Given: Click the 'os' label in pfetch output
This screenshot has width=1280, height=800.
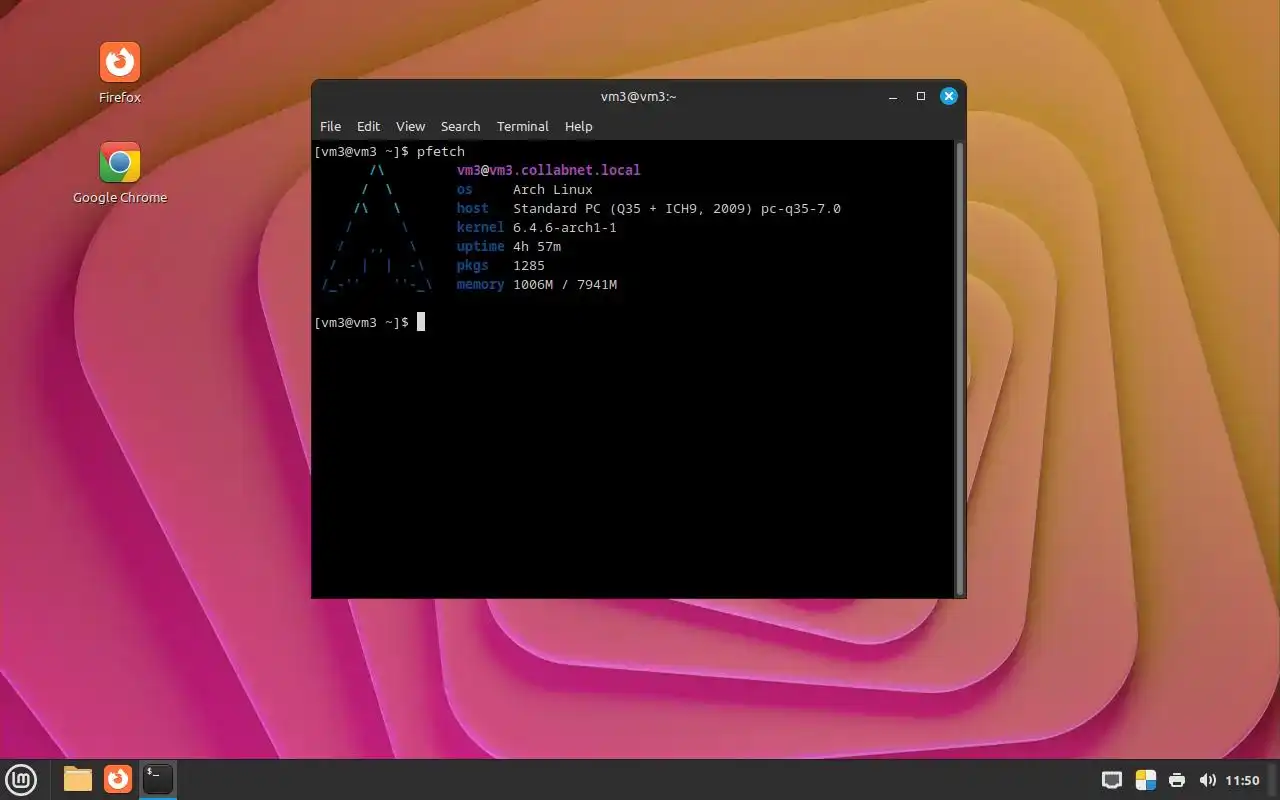Looking at the screenshot, I should pyautogui.click(x=465, y=189).
